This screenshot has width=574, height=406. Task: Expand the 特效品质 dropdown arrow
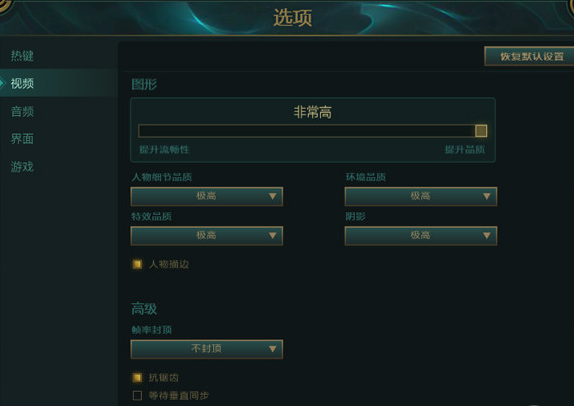(x=272, y=235)
